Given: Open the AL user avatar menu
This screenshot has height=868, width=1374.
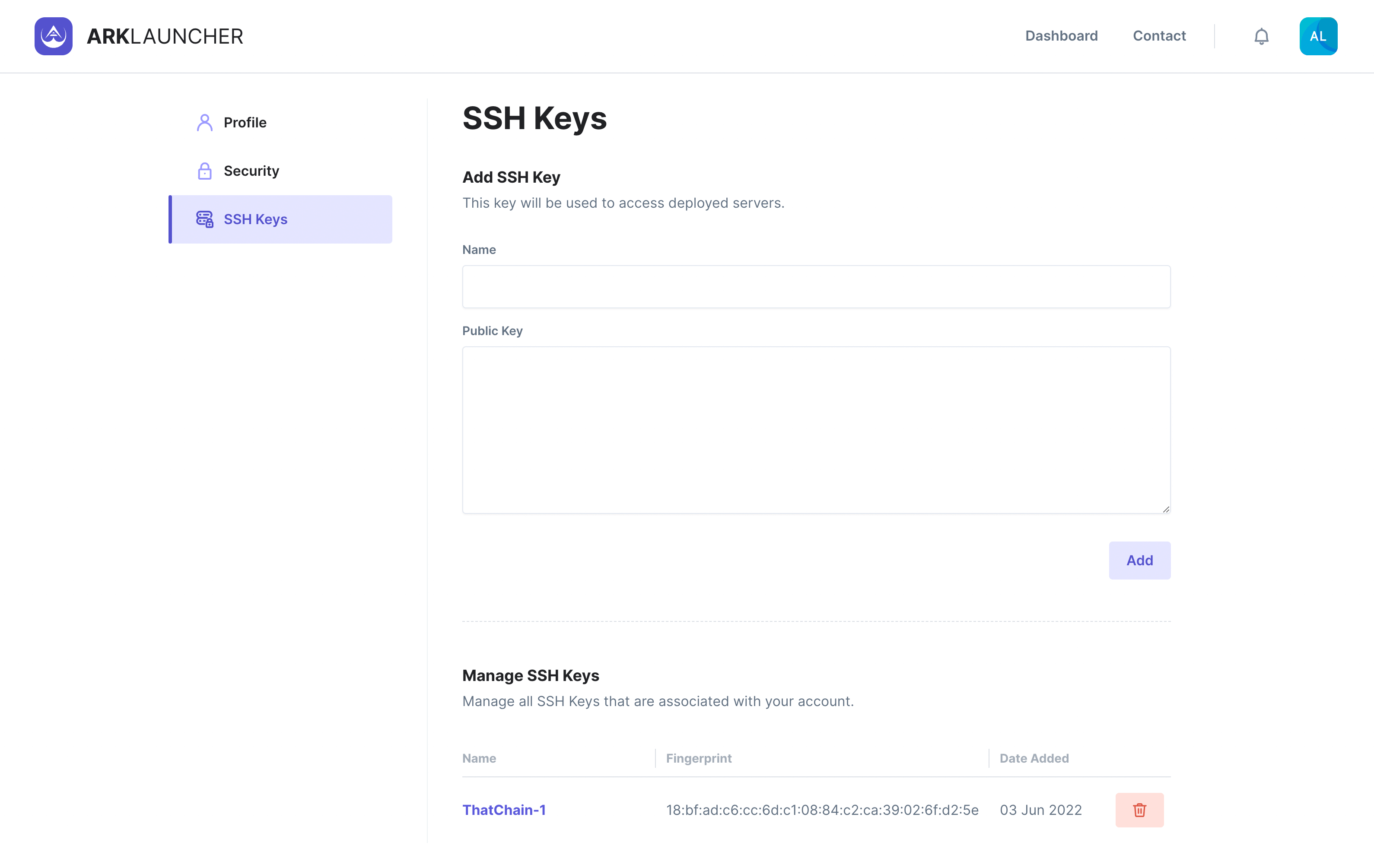Looking at the screenshot, I should pos(1318,37).
